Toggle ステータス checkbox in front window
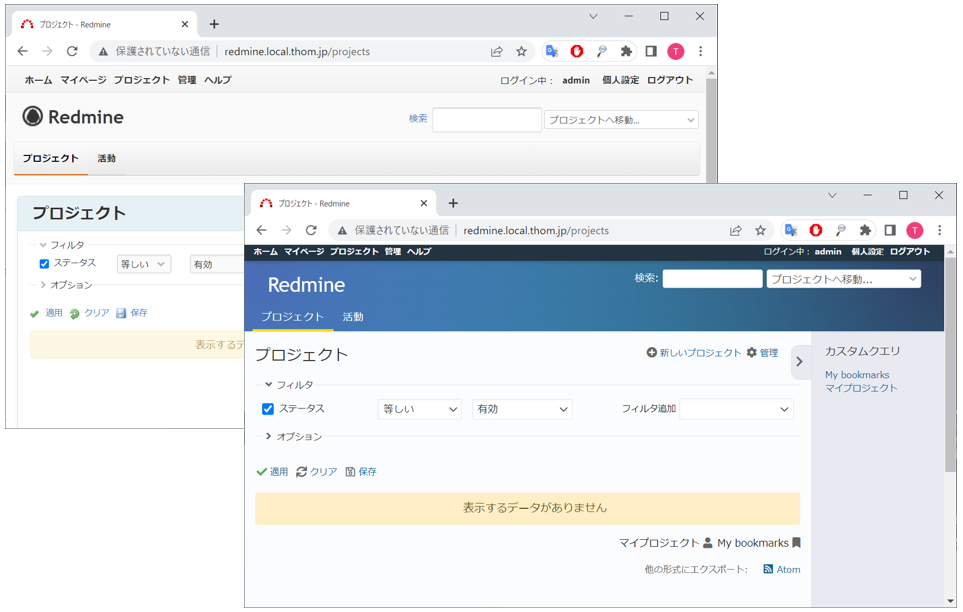The height and width of the screenshot is (612, 963). coord(268,409)
